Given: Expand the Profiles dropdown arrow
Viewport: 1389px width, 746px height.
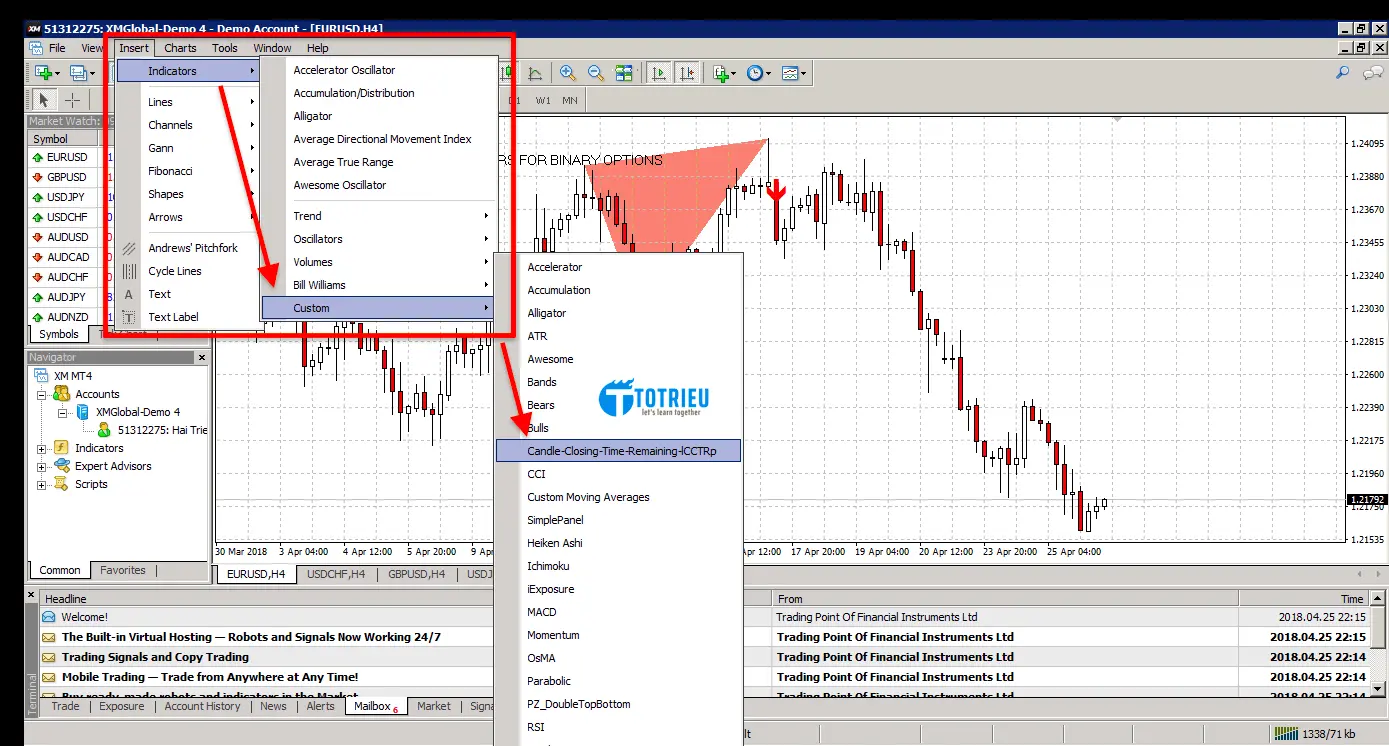Looking at the screenshot, I should pos(93,74).
